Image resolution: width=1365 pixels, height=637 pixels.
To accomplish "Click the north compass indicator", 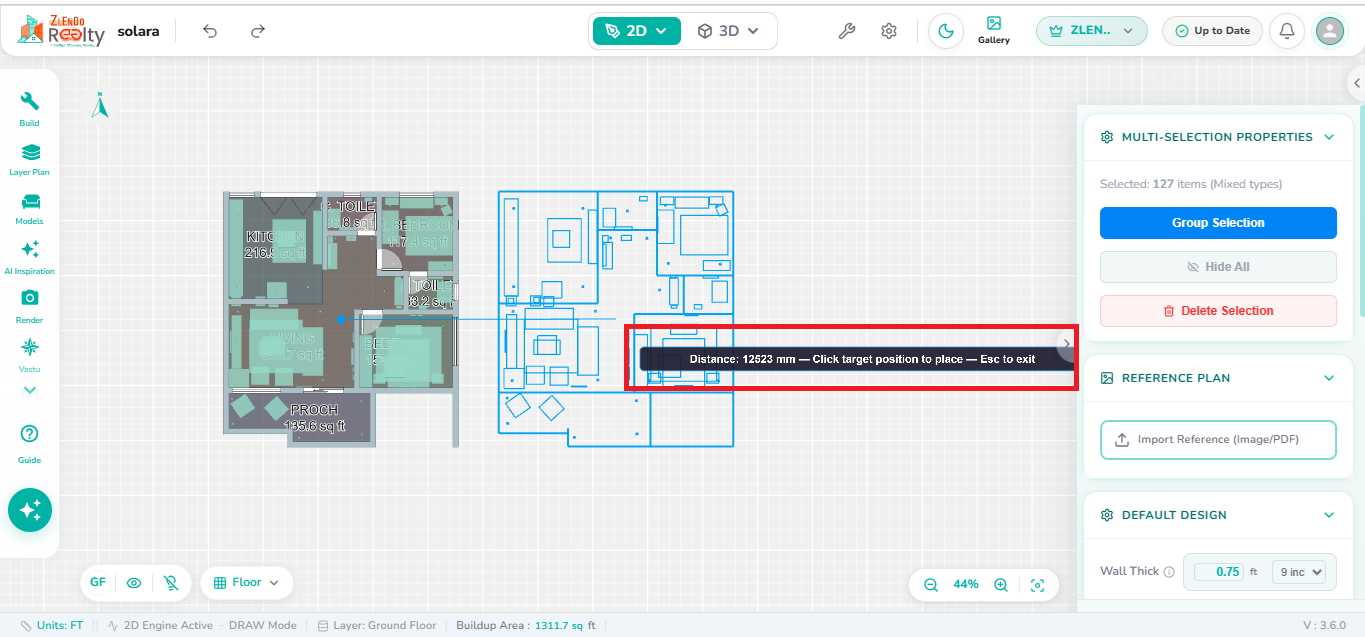I will (100, 105).
